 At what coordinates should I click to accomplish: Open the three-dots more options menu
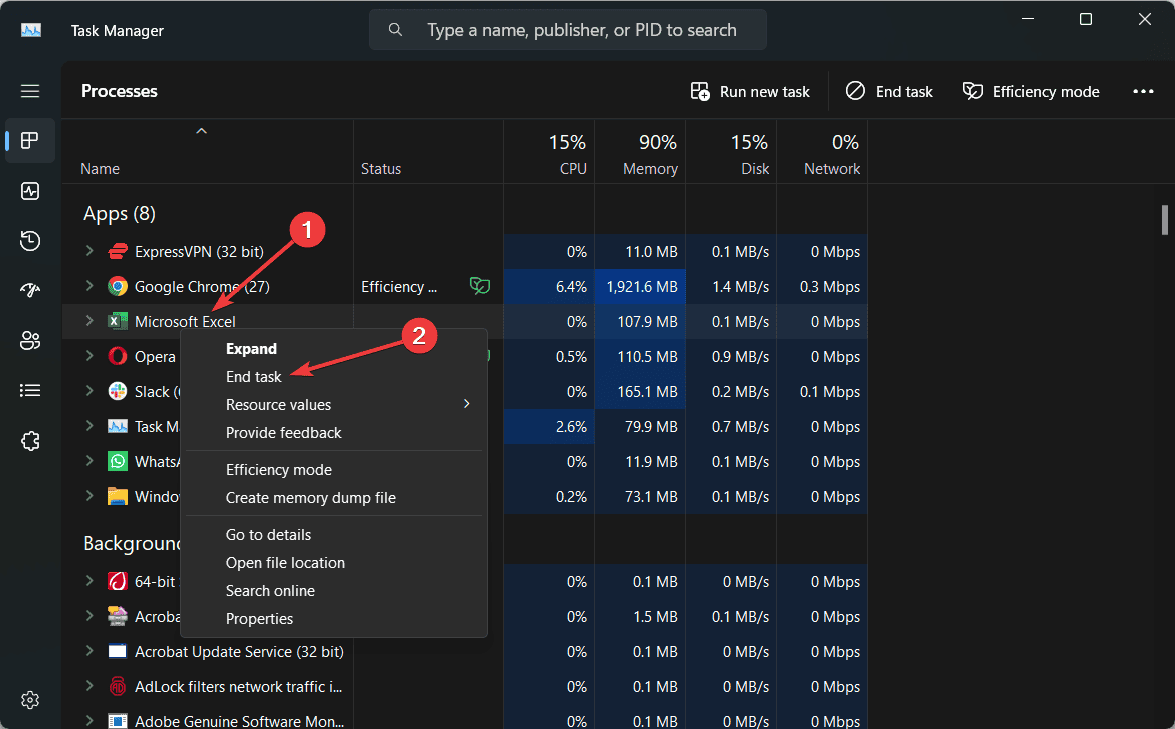(1143, 91)
